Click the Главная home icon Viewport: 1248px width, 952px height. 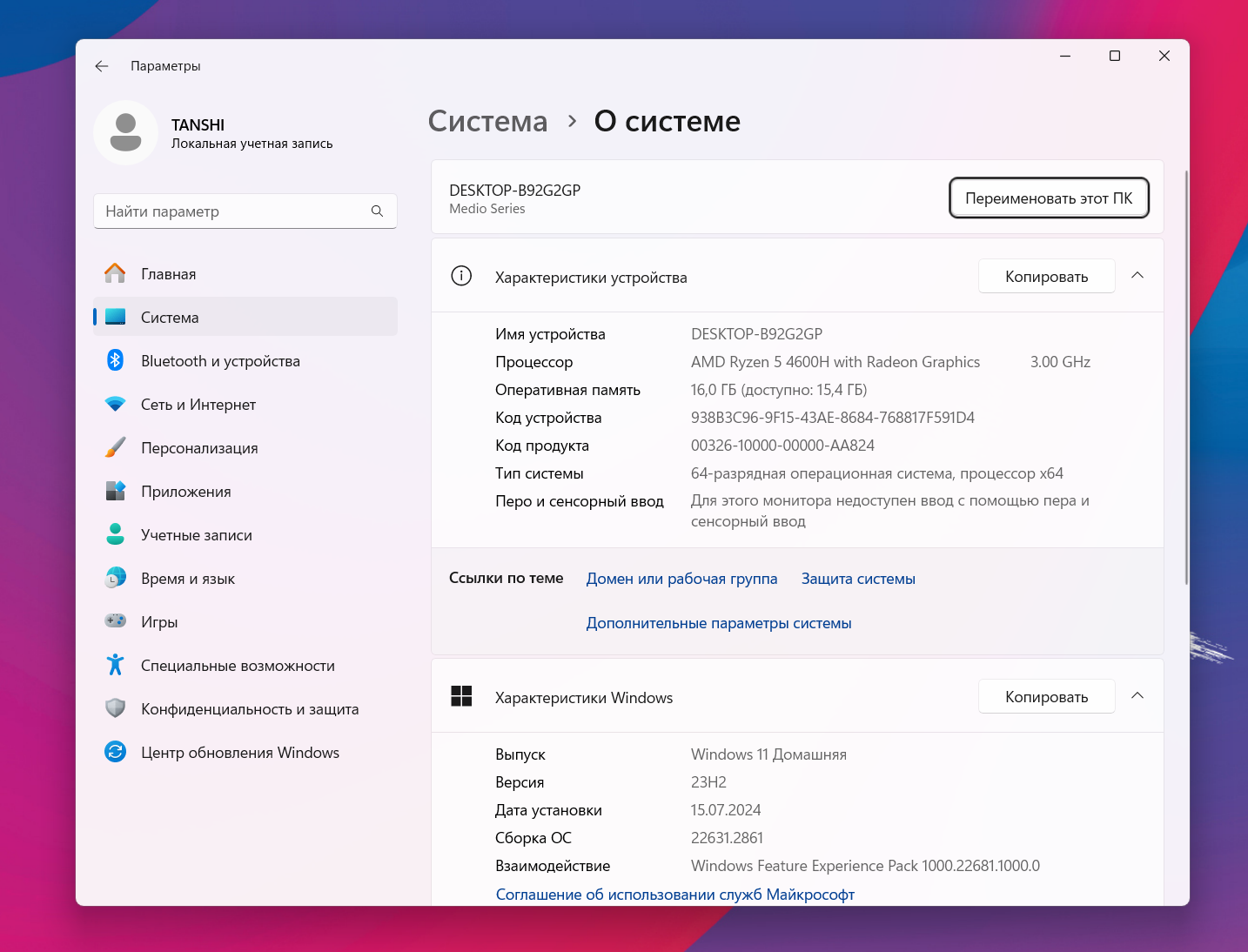click(115, 273)
